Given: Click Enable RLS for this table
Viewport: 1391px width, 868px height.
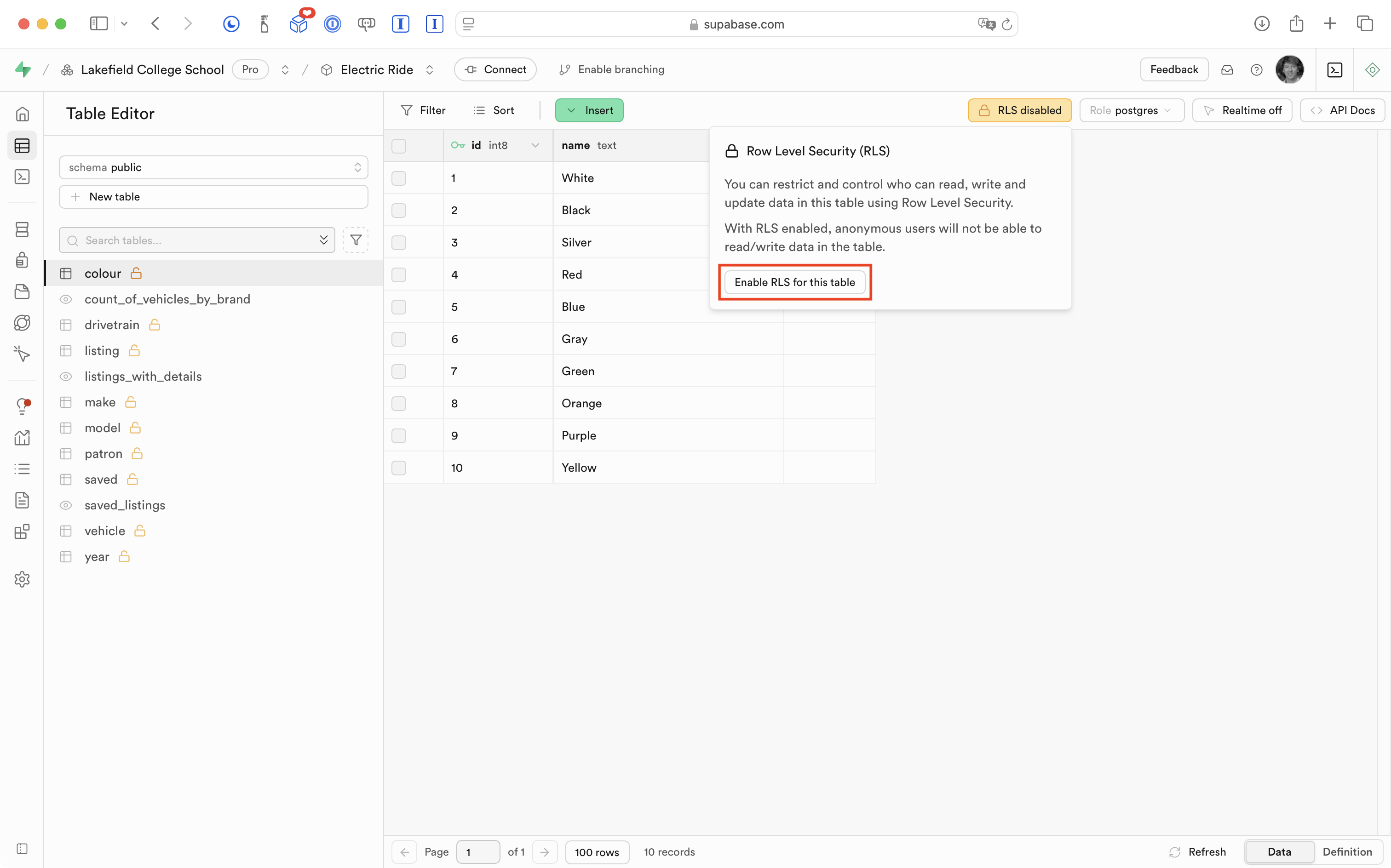Looking at the screenshot, I should click(794, 282).
